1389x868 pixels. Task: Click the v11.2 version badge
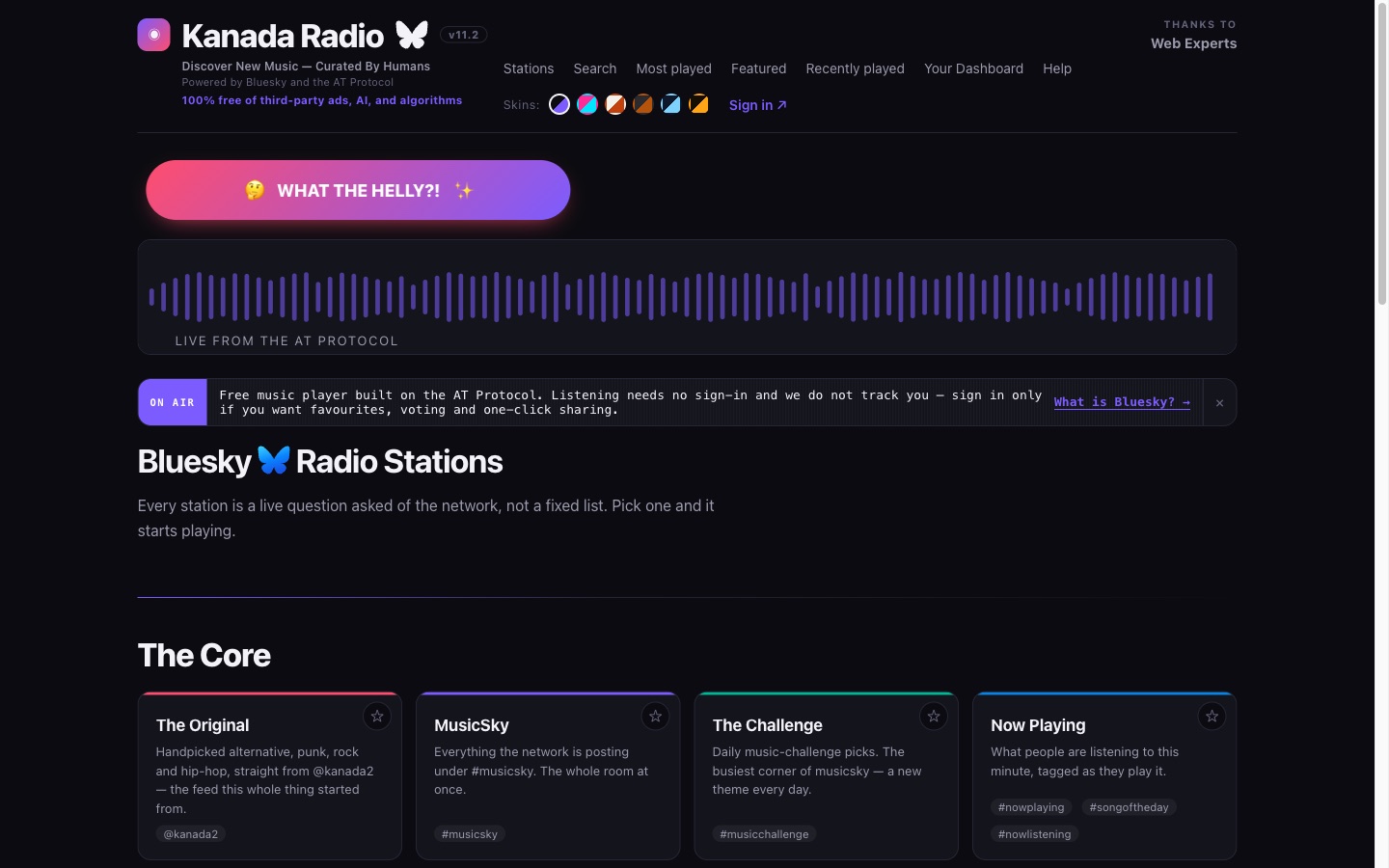464,35
